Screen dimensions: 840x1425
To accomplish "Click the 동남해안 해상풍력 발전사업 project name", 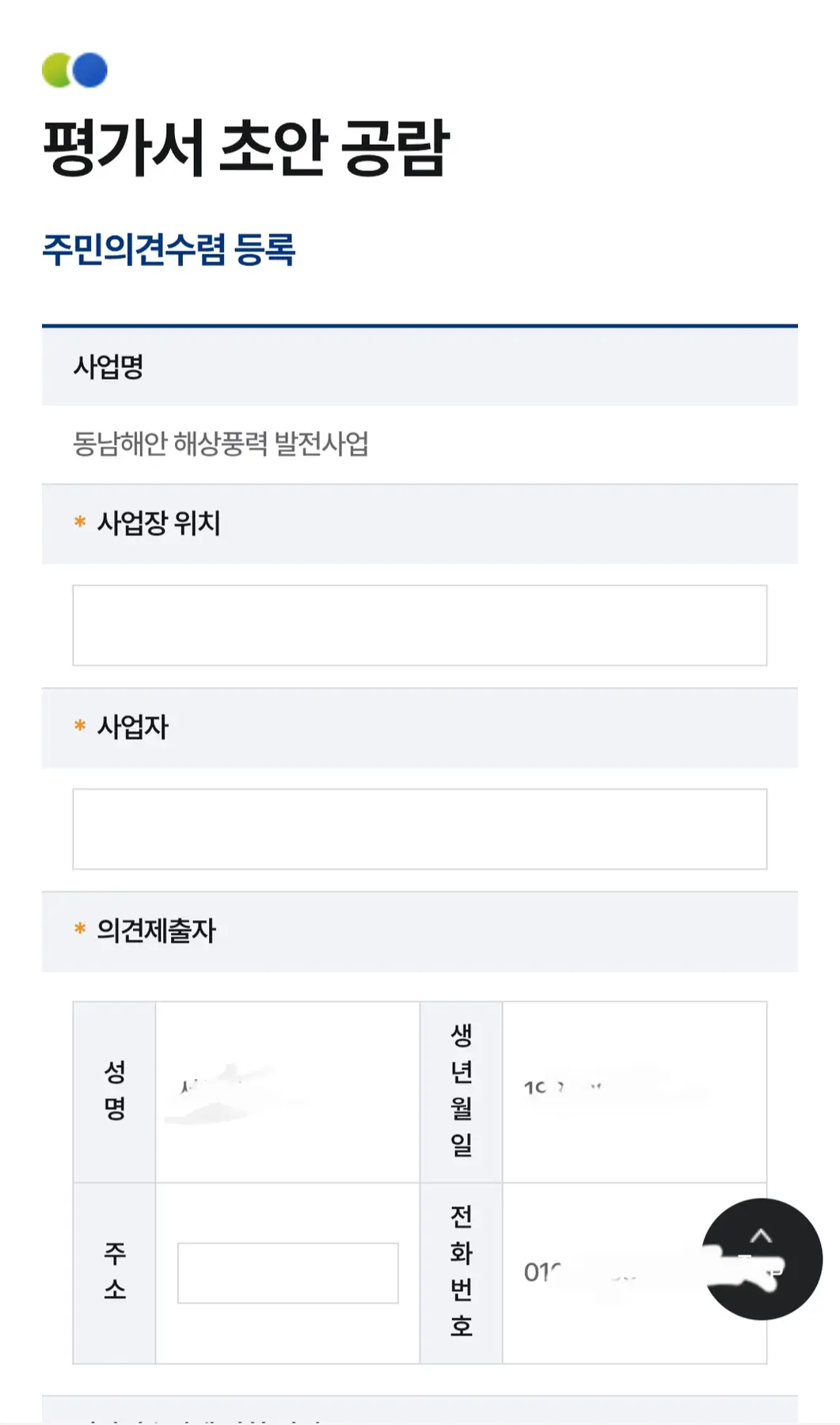I will coord(221,444).
